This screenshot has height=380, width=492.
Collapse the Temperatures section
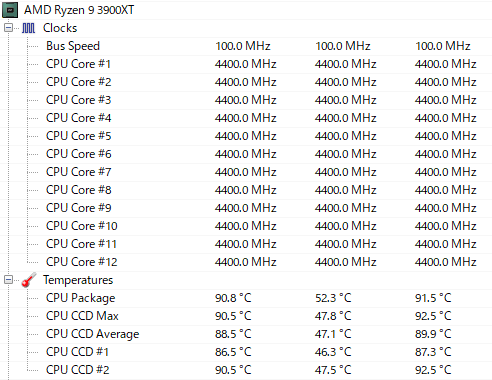pyautogui.click(x=8, y=280)
